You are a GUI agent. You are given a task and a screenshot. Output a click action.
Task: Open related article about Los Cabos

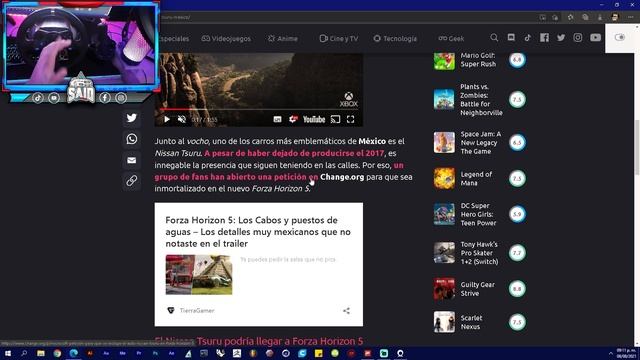pos(258,231)
